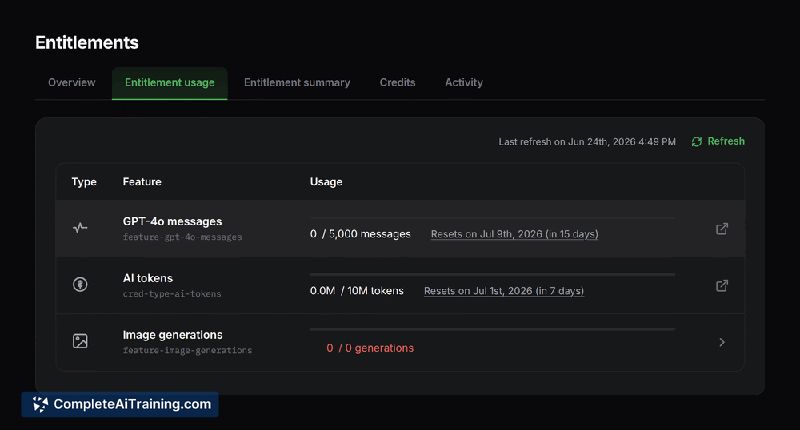Click the feature-image-generations identifier
The width and height of the screenshot is (800, 430).
187,350
